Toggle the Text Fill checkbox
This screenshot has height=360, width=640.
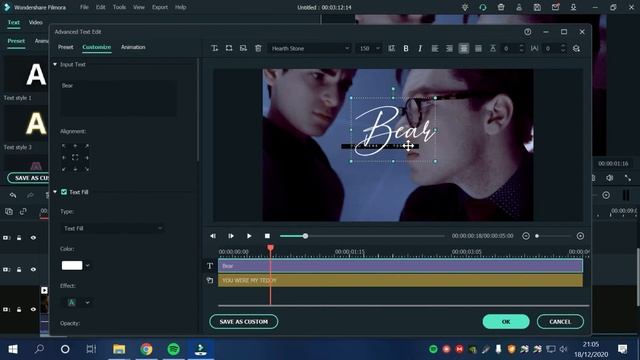[x=64, y=192]
